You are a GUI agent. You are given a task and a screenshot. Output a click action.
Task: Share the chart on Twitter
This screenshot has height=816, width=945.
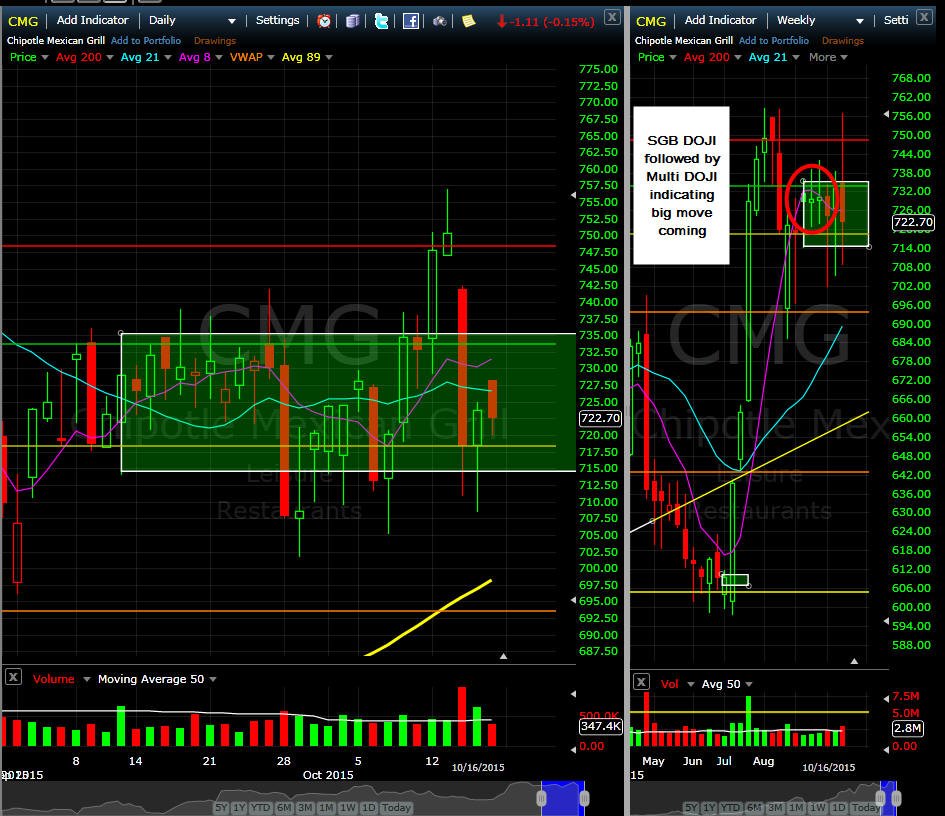coord(381,21)
